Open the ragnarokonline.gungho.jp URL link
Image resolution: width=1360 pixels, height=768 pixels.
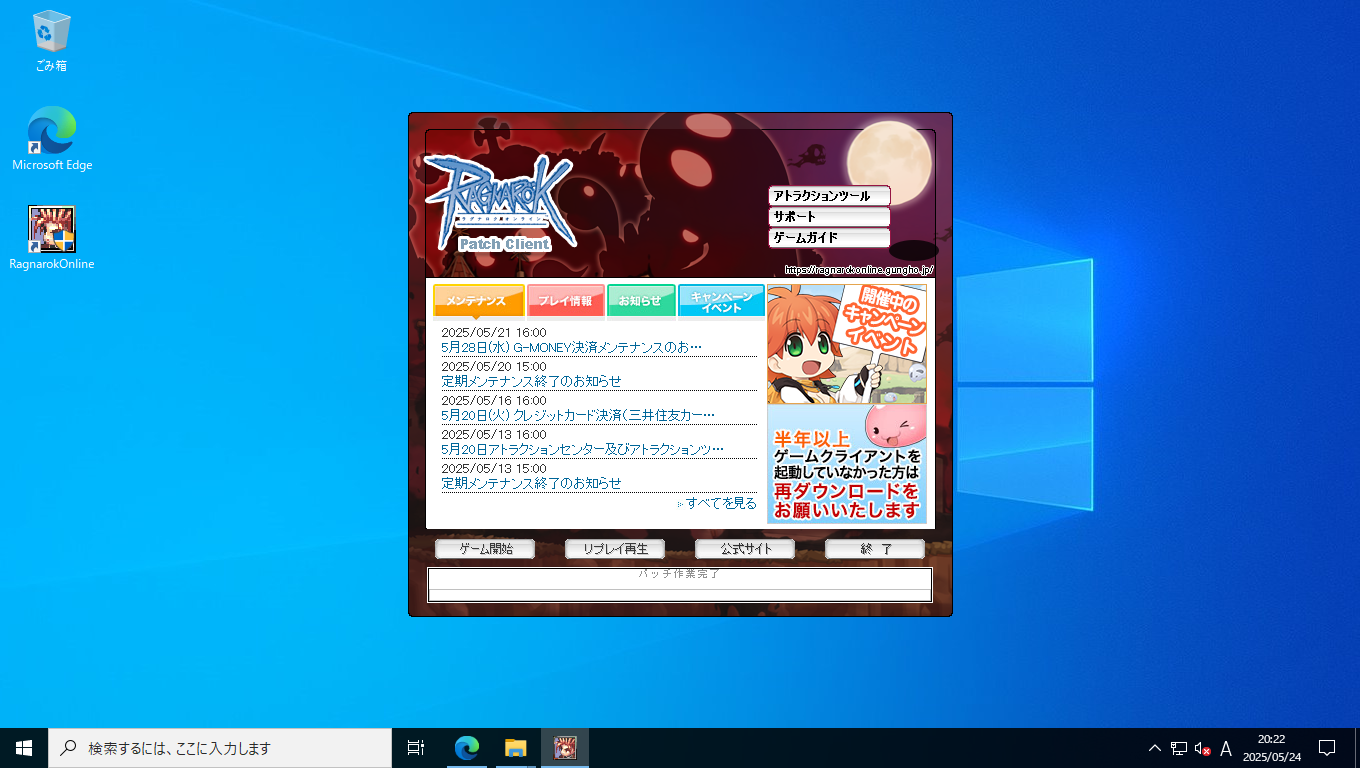[x=858, y=269]
